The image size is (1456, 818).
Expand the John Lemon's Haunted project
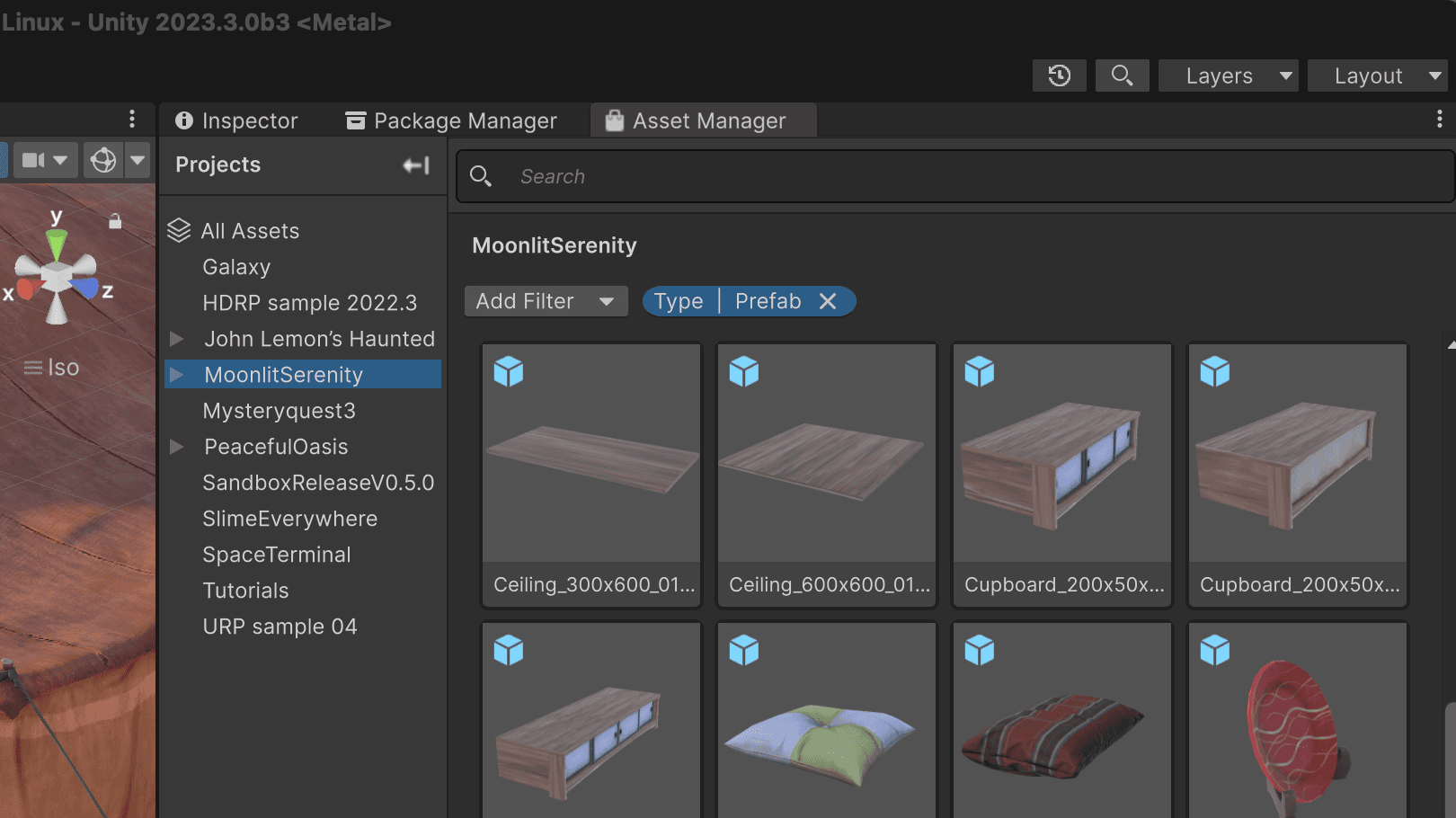click(x=176, y=339)
